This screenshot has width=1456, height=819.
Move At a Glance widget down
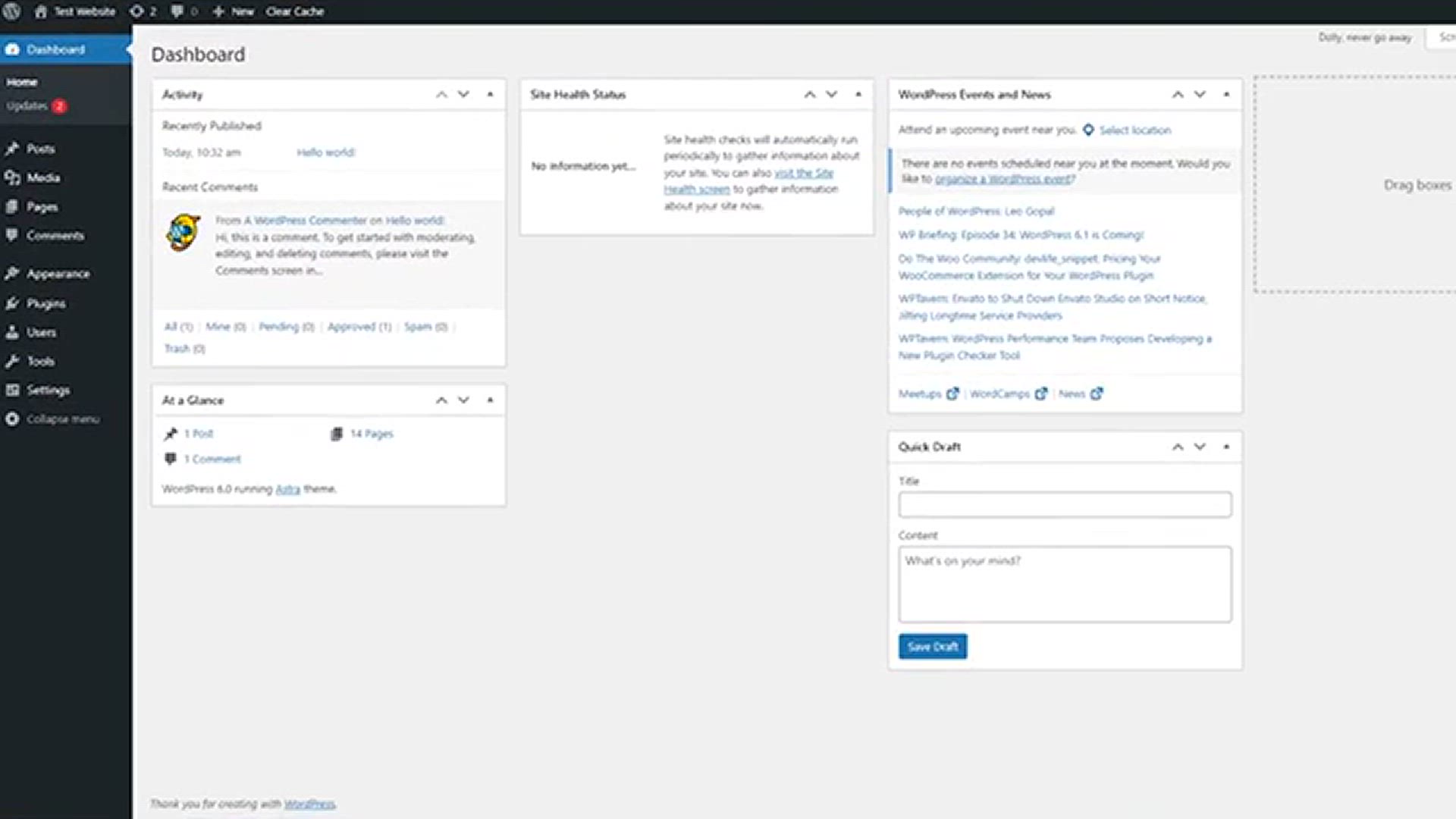[x=463, y=400]
